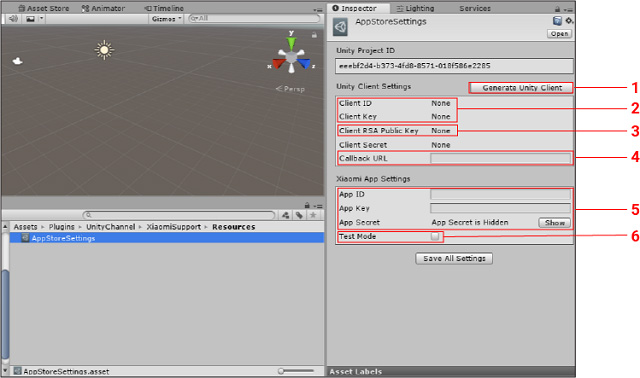Mute scene audio with speaker icon
The width and height of the screenshot is (640, 378).
(13, 19)
